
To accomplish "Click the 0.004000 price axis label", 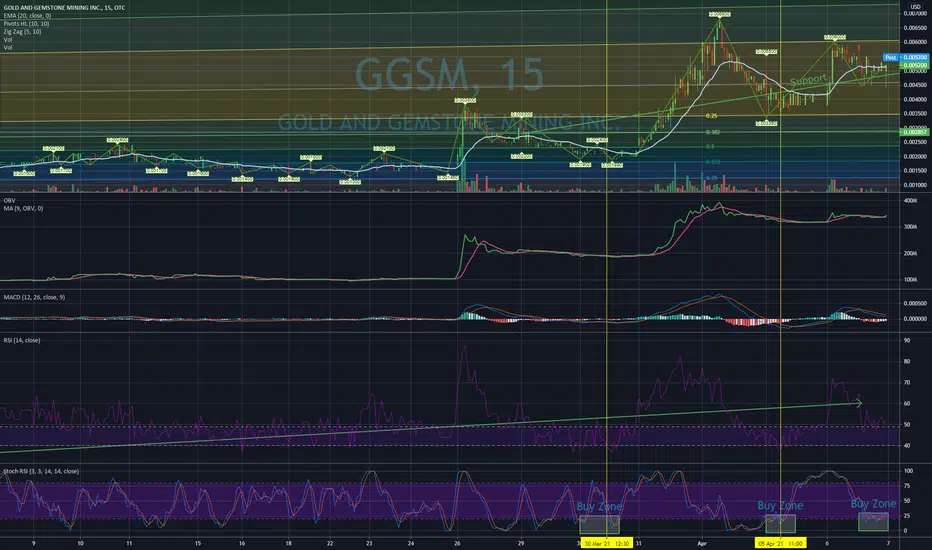I will pyautogui.click(x=915, y=99).
